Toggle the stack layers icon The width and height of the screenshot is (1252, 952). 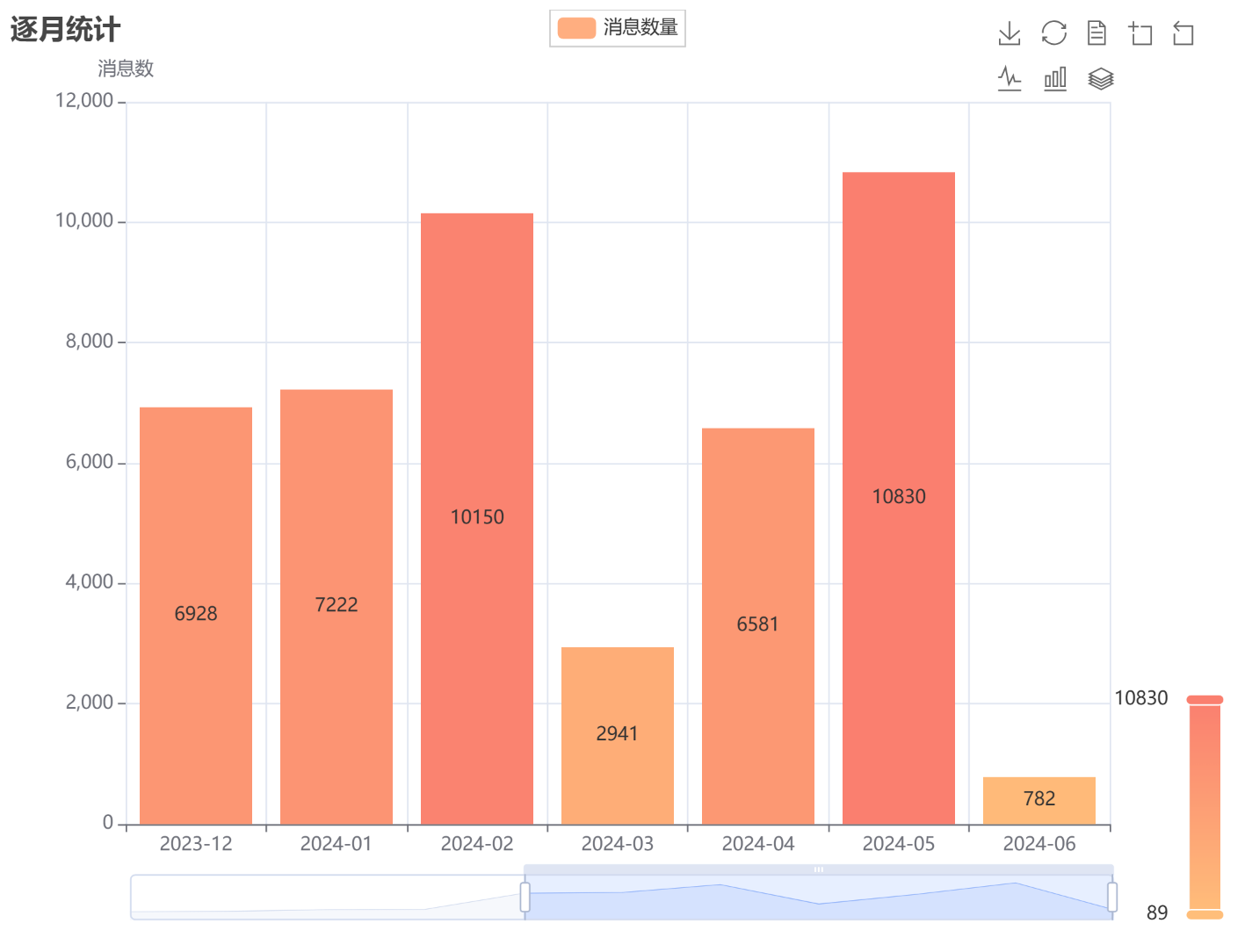click(x=1100, y=79)
